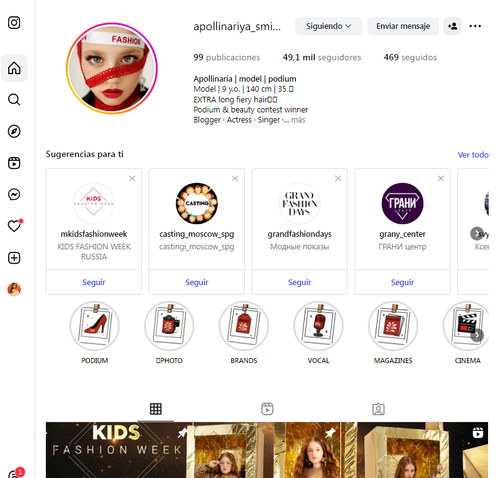Open the casting_moscow_spg profile avatar
The height and width of the screenshot is (478, 500).
point(197,203)
